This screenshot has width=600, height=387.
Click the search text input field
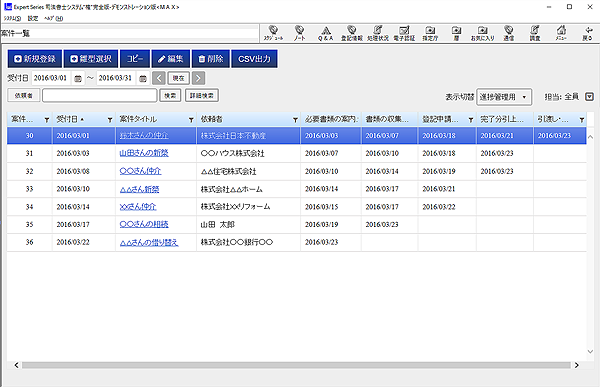(99, 95)
